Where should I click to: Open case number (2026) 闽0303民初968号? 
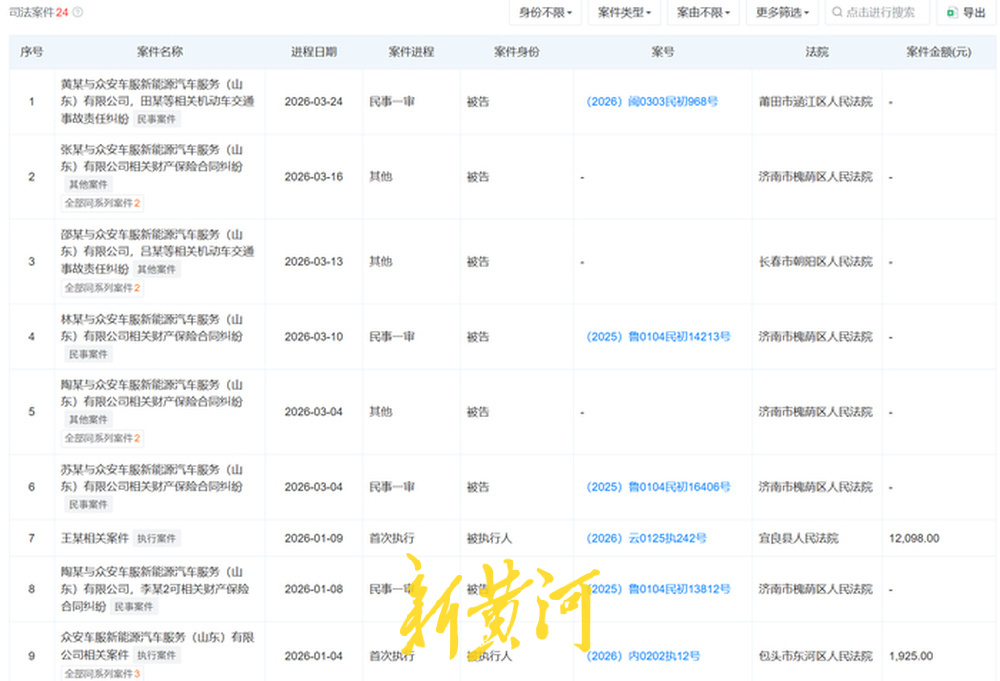point(652,102)
